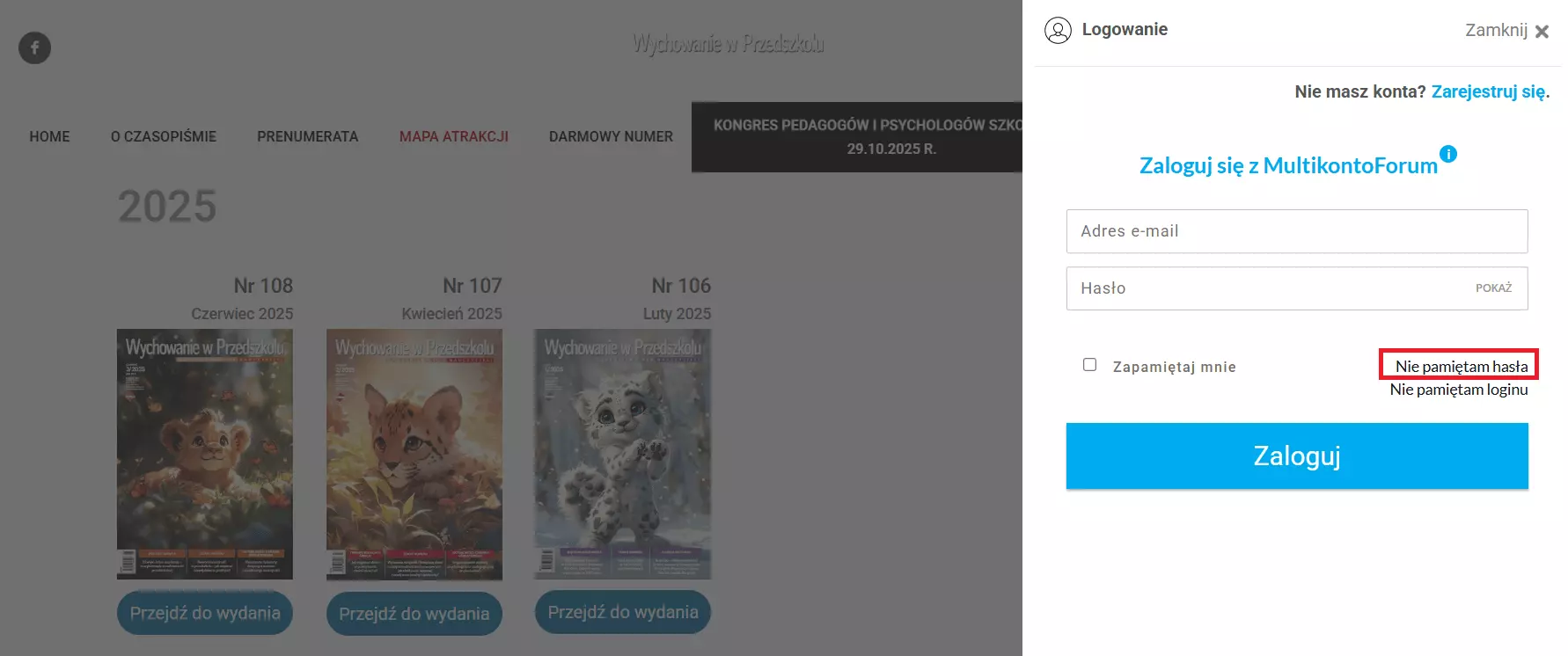Open MAPA ATRAKCJI from the menu

454,136
